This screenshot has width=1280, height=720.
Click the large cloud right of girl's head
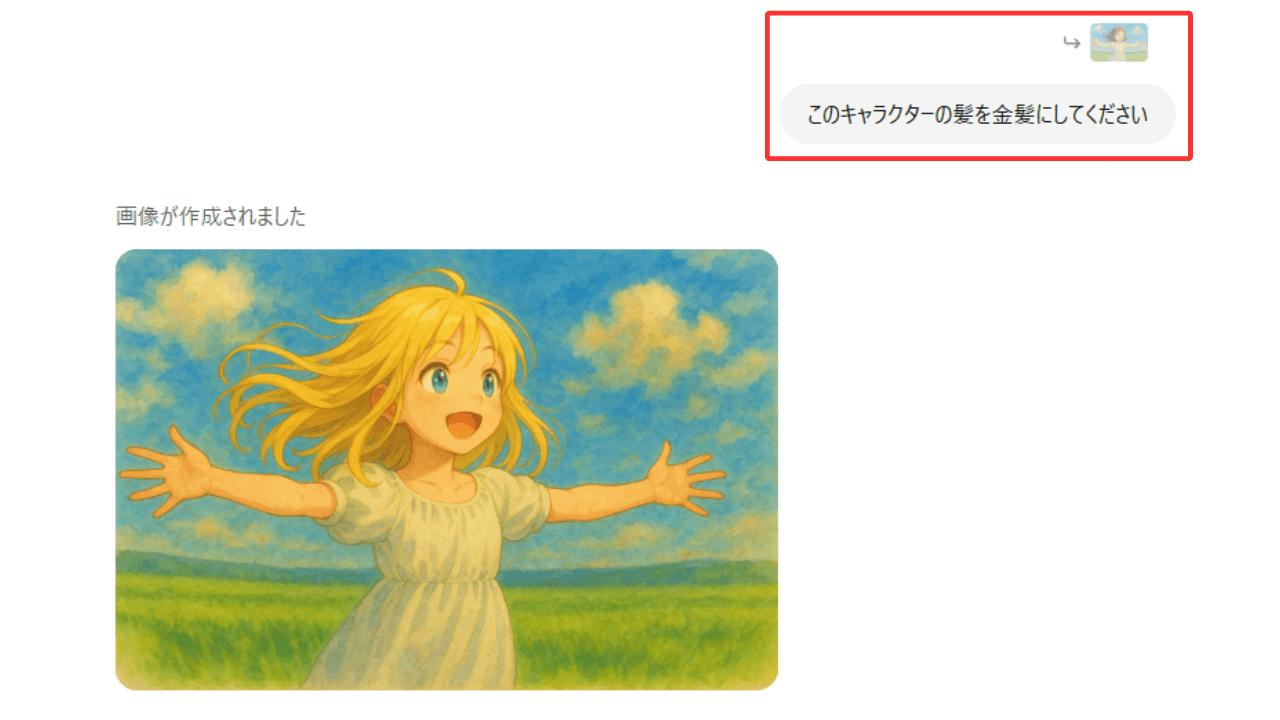(x=647, y=330)
